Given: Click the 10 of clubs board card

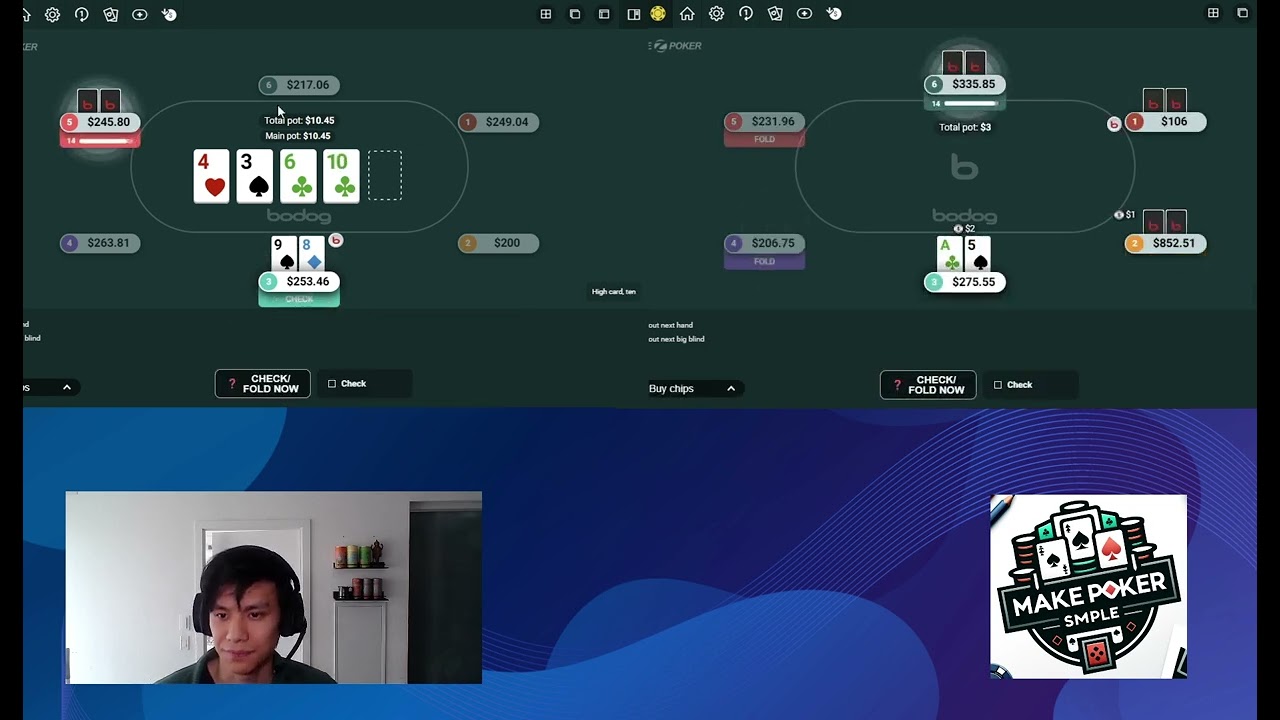Looking at the screenshot, I should pyautogui.click(x=341, y=176).
